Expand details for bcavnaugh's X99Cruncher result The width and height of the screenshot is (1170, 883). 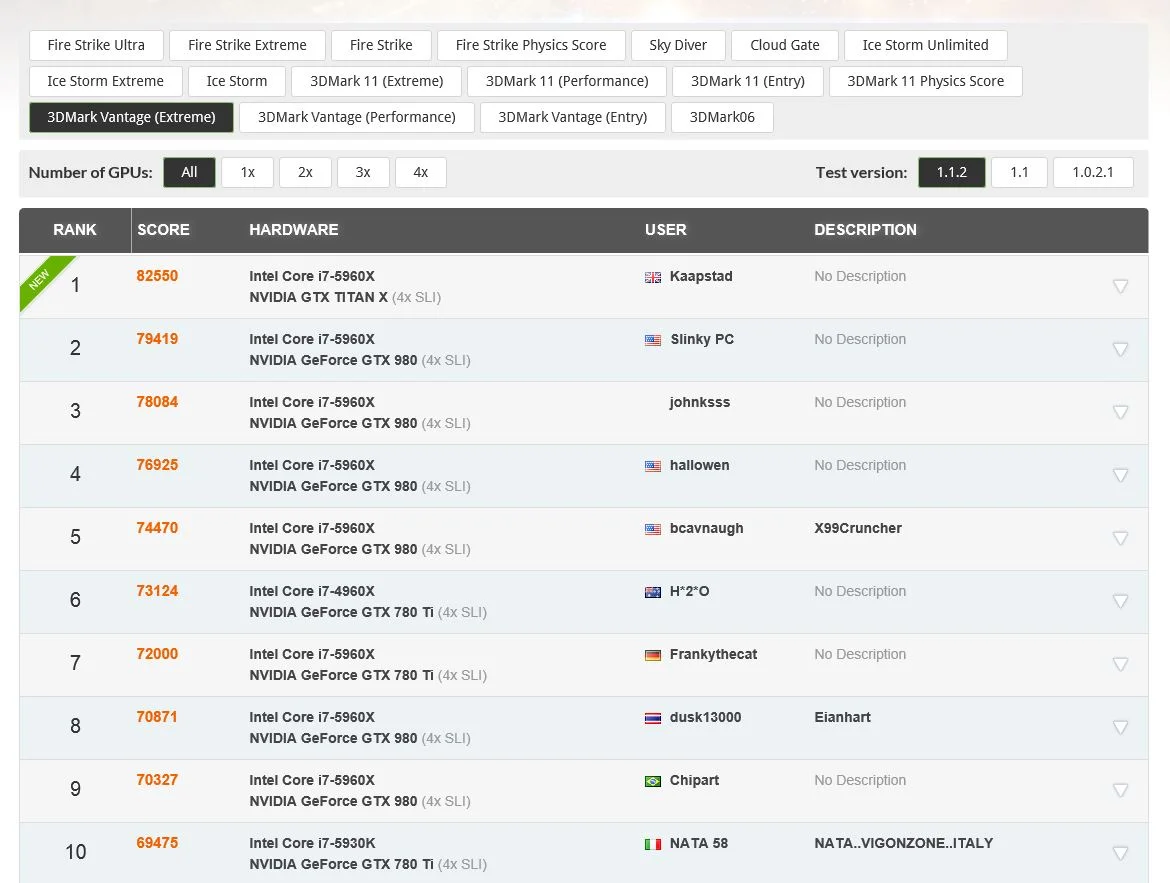click(x=1120, y=537)
